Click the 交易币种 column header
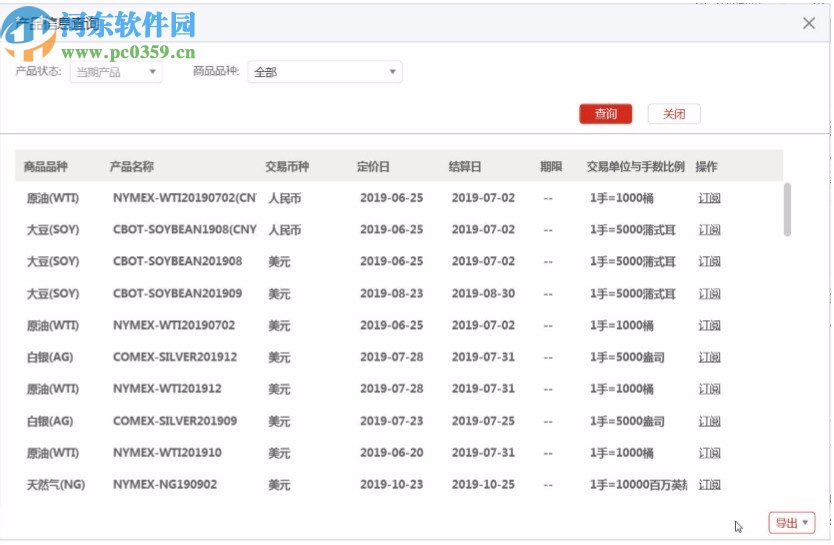Screen dimensions: 834x545 [287, 167]
